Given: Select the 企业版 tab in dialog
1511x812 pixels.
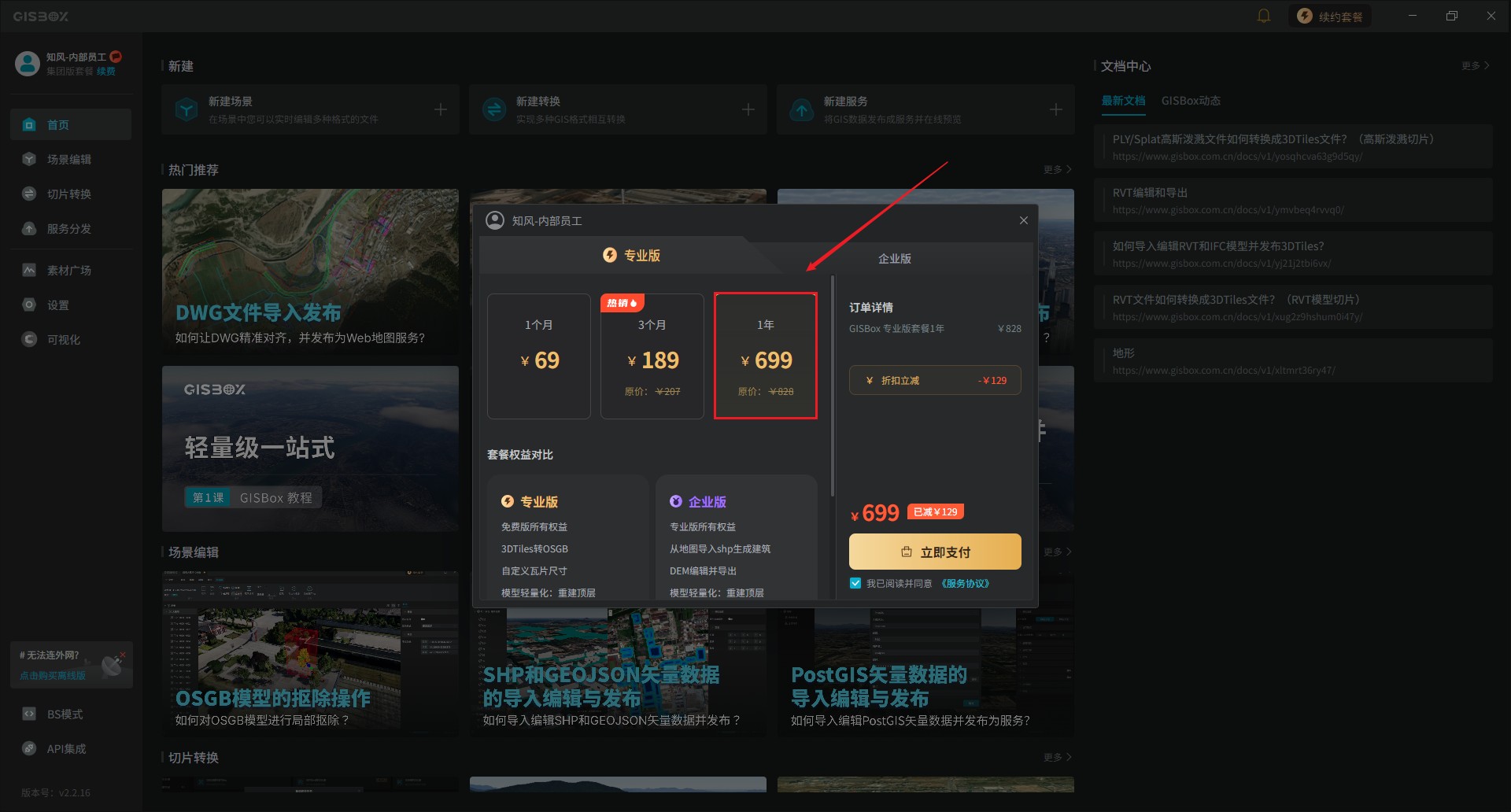Looking at the screenshot, I should [895, 259].
